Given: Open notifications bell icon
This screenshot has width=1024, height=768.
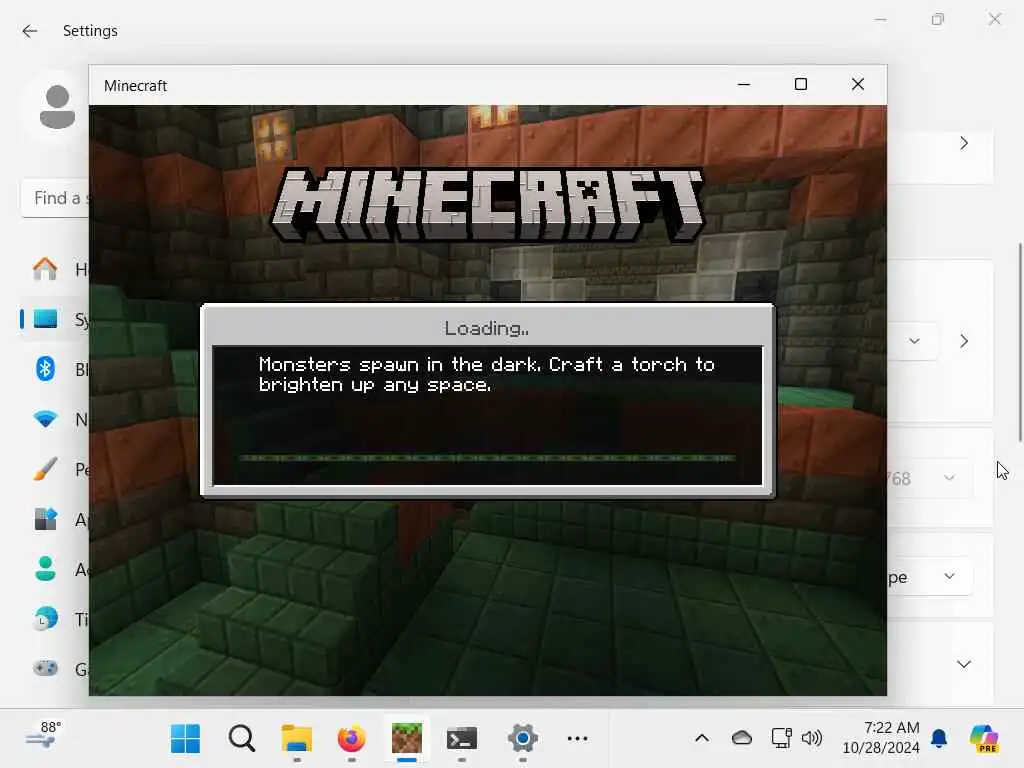Looking at the screenshot, I should point(939,739).
